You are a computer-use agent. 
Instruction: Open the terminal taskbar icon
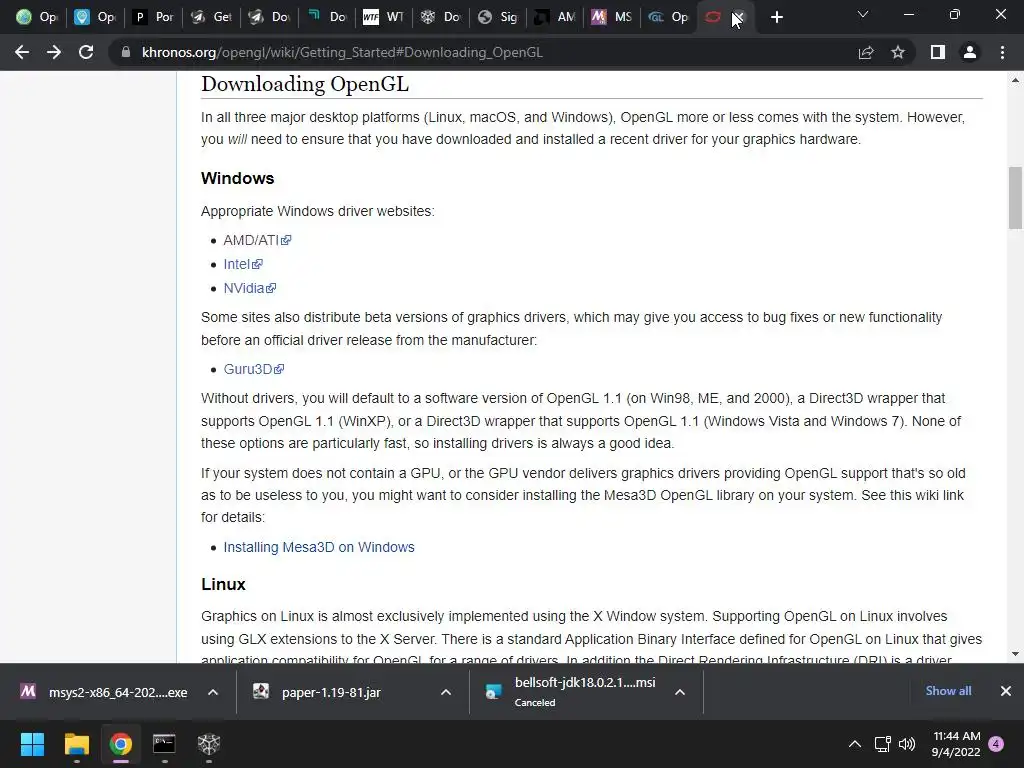164,744
